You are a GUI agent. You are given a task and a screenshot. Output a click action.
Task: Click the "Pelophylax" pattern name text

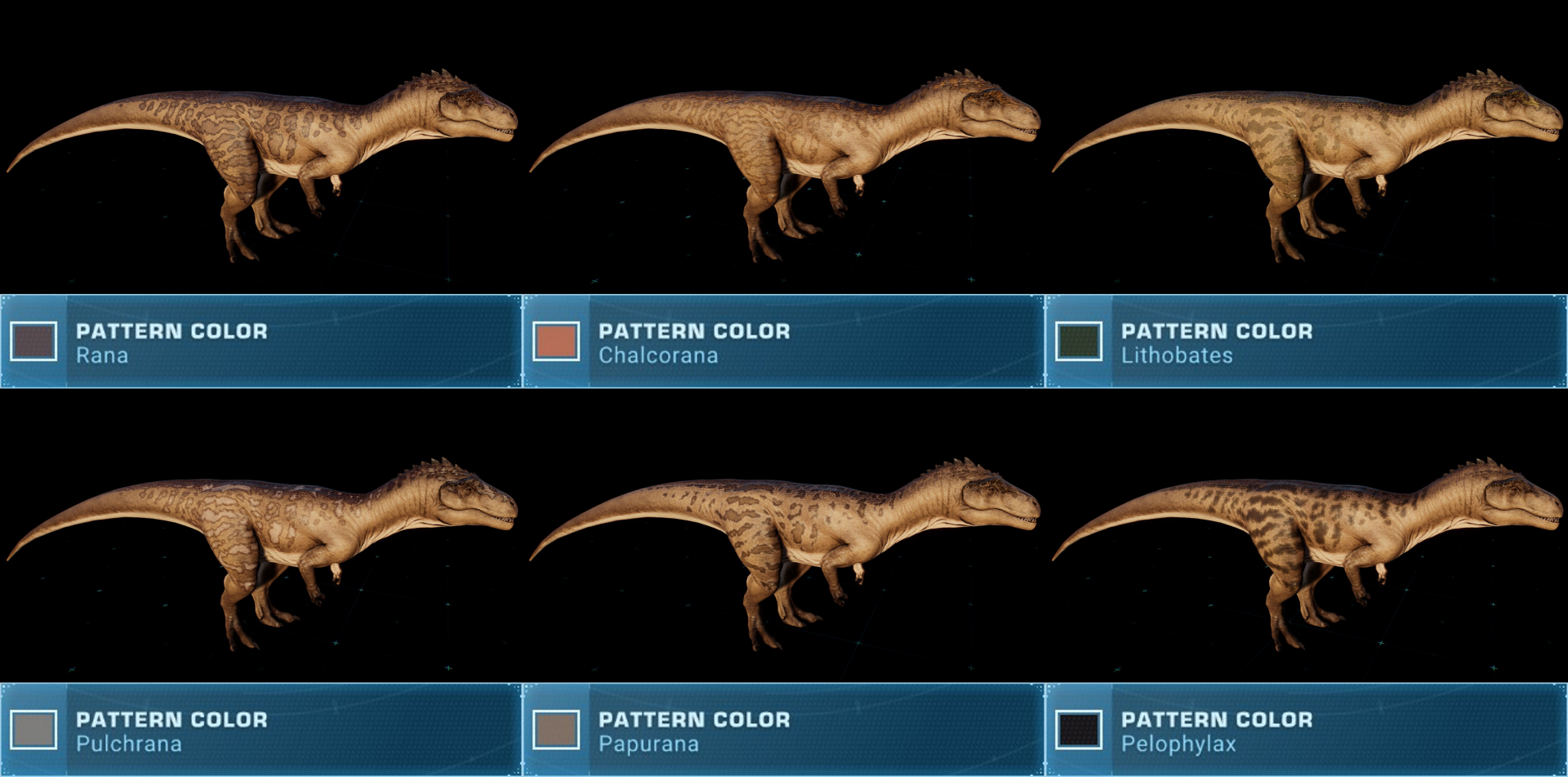click(1178, 744)
